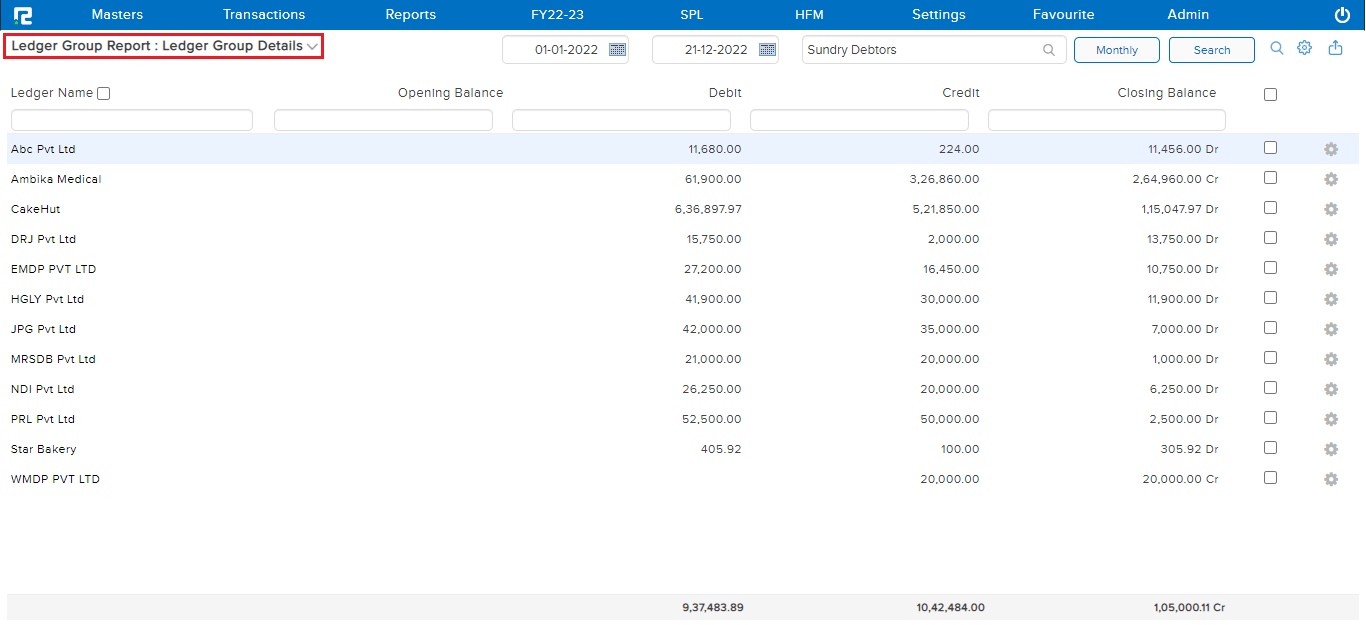
Task: Click the magnifier search icon beside Search button
Action: pos(1276,48)
